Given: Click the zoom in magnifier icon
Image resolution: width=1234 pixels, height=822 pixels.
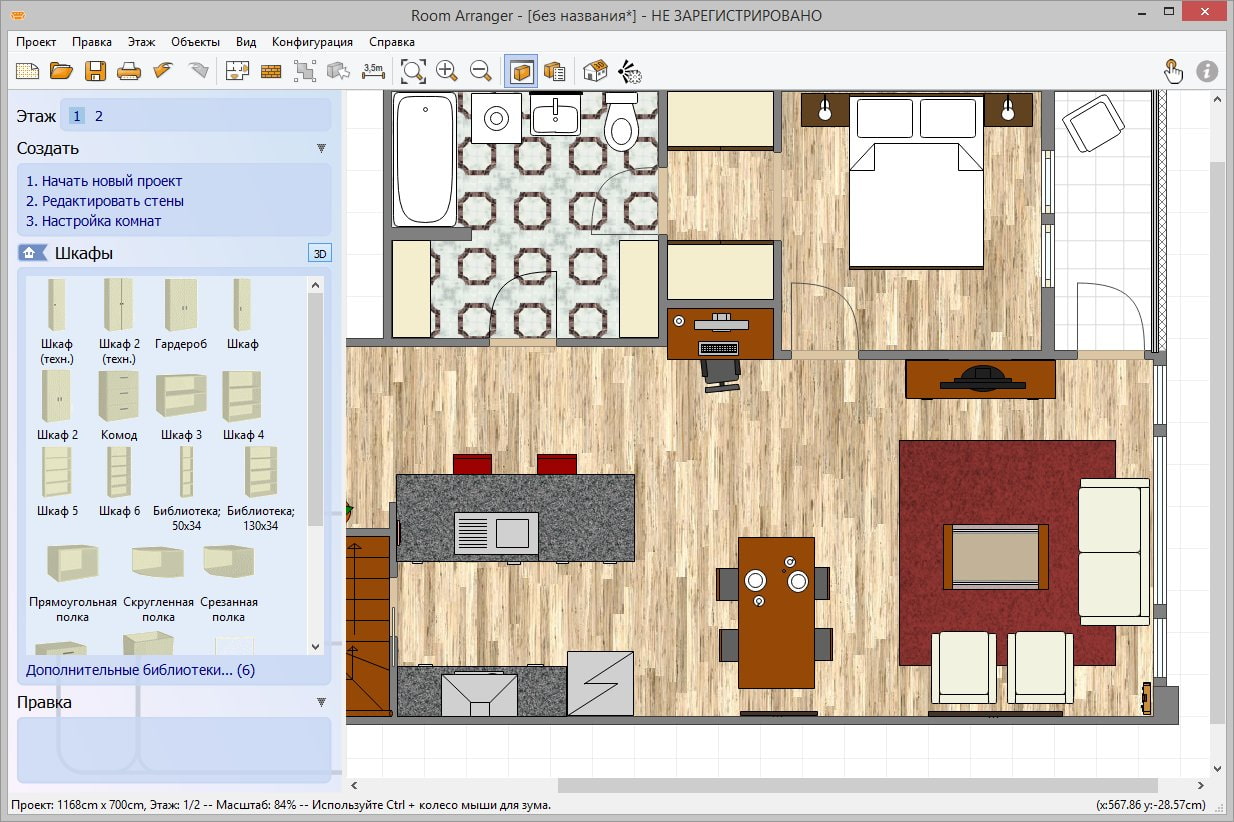Looking at the screenshot, I should tap(447, 71).
